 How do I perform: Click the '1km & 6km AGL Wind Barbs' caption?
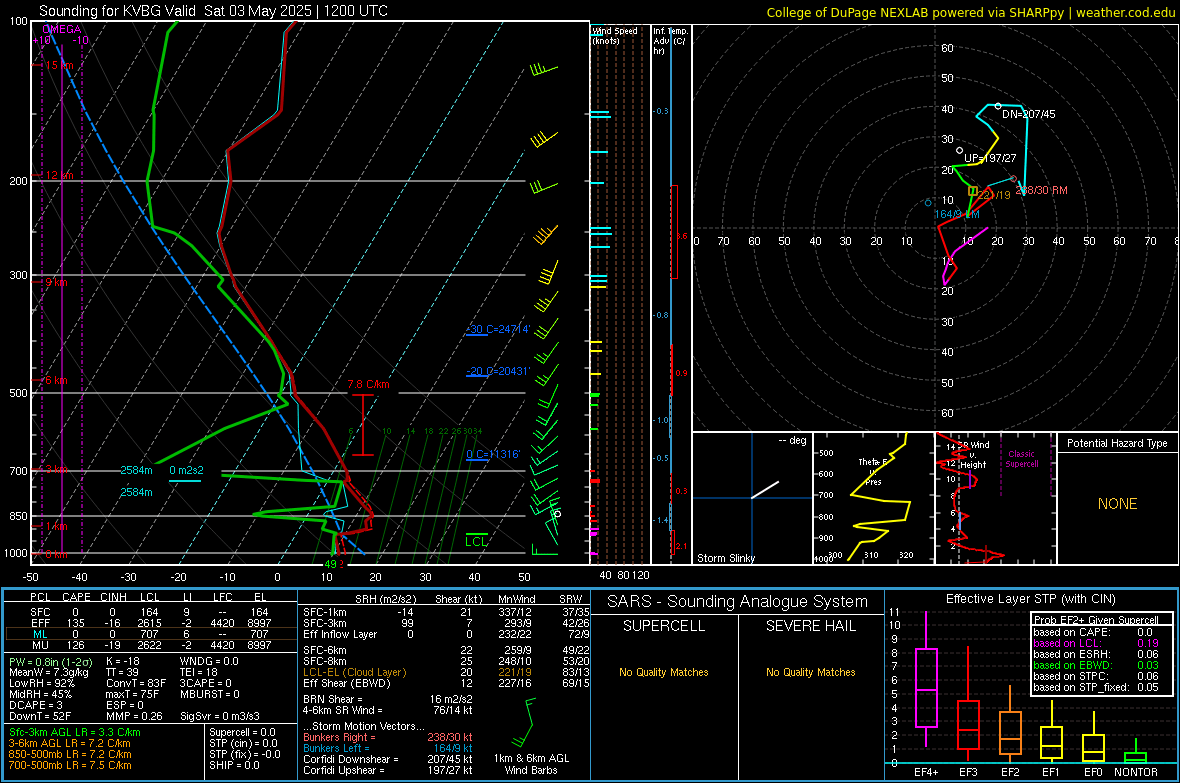pos(531,764)
